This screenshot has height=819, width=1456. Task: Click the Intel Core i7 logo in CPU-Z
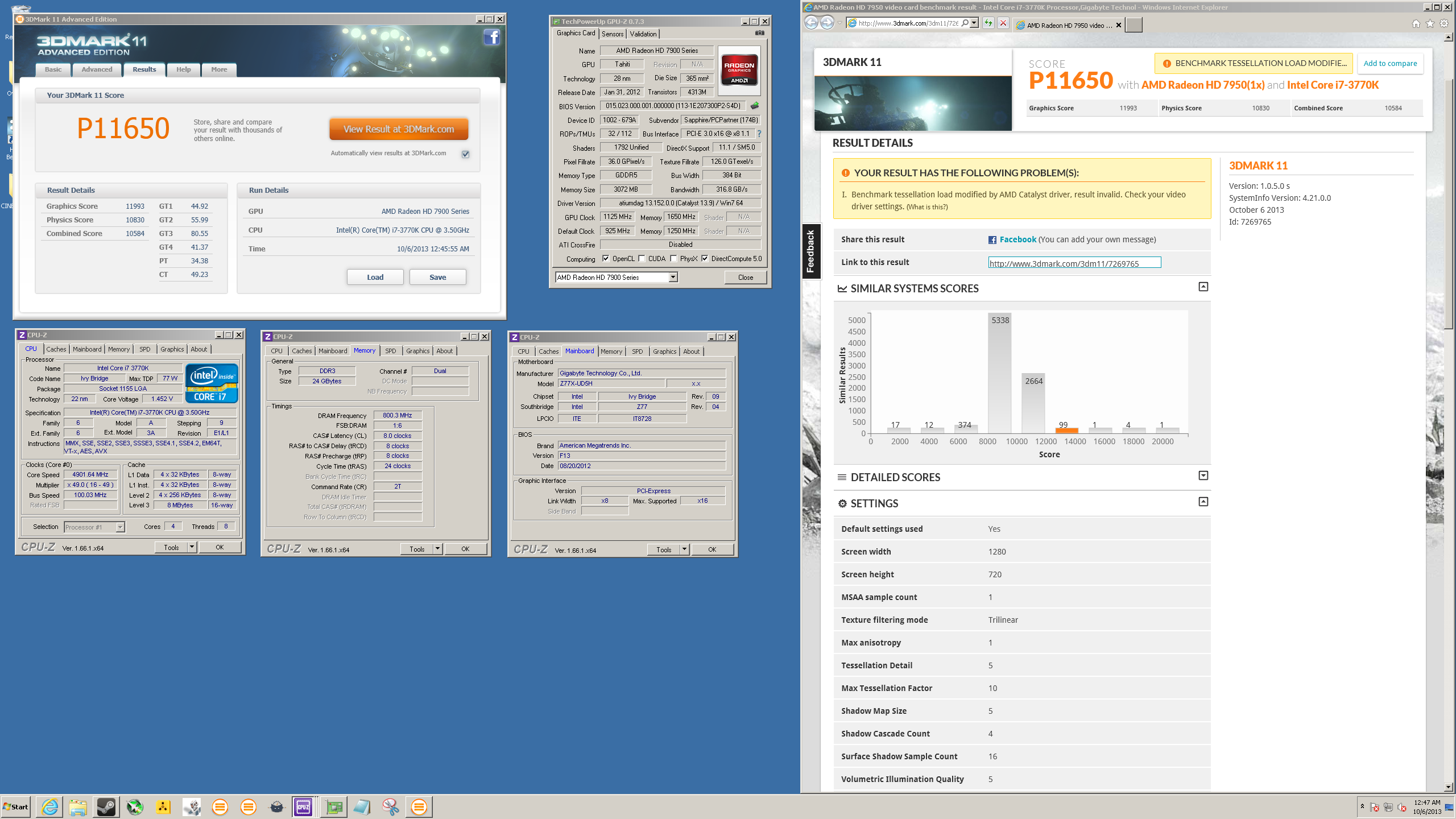211,383
